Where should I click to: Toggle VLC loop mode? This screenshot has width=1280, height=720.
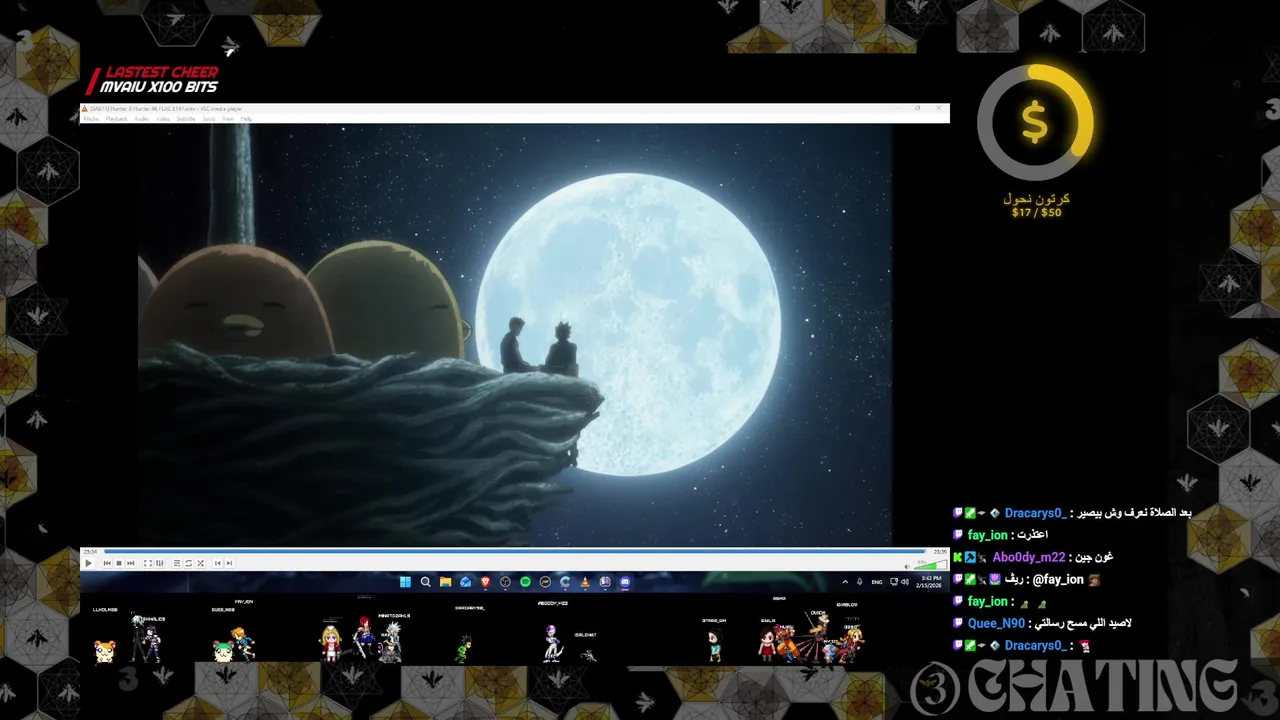189,563
